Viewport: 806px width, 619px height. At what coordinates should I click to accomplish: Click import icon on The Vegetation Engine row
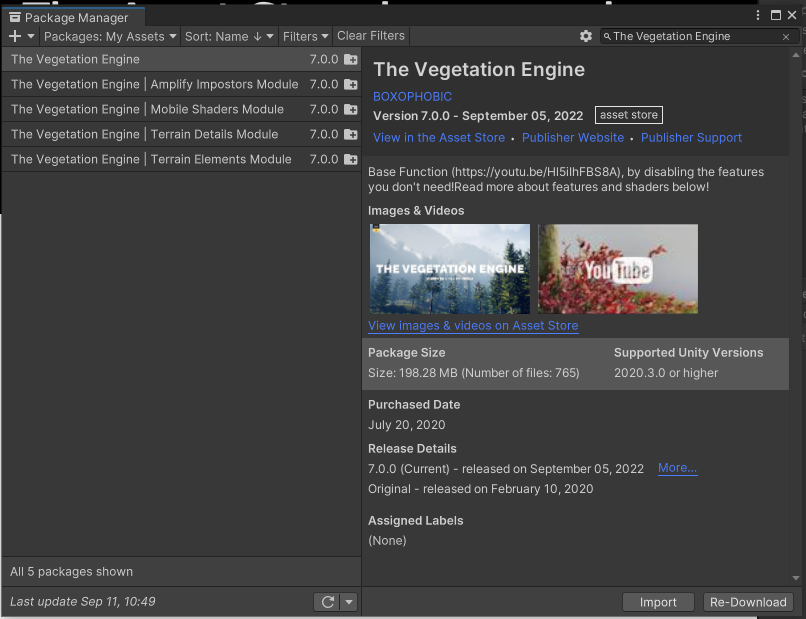[x=351, y=60]
